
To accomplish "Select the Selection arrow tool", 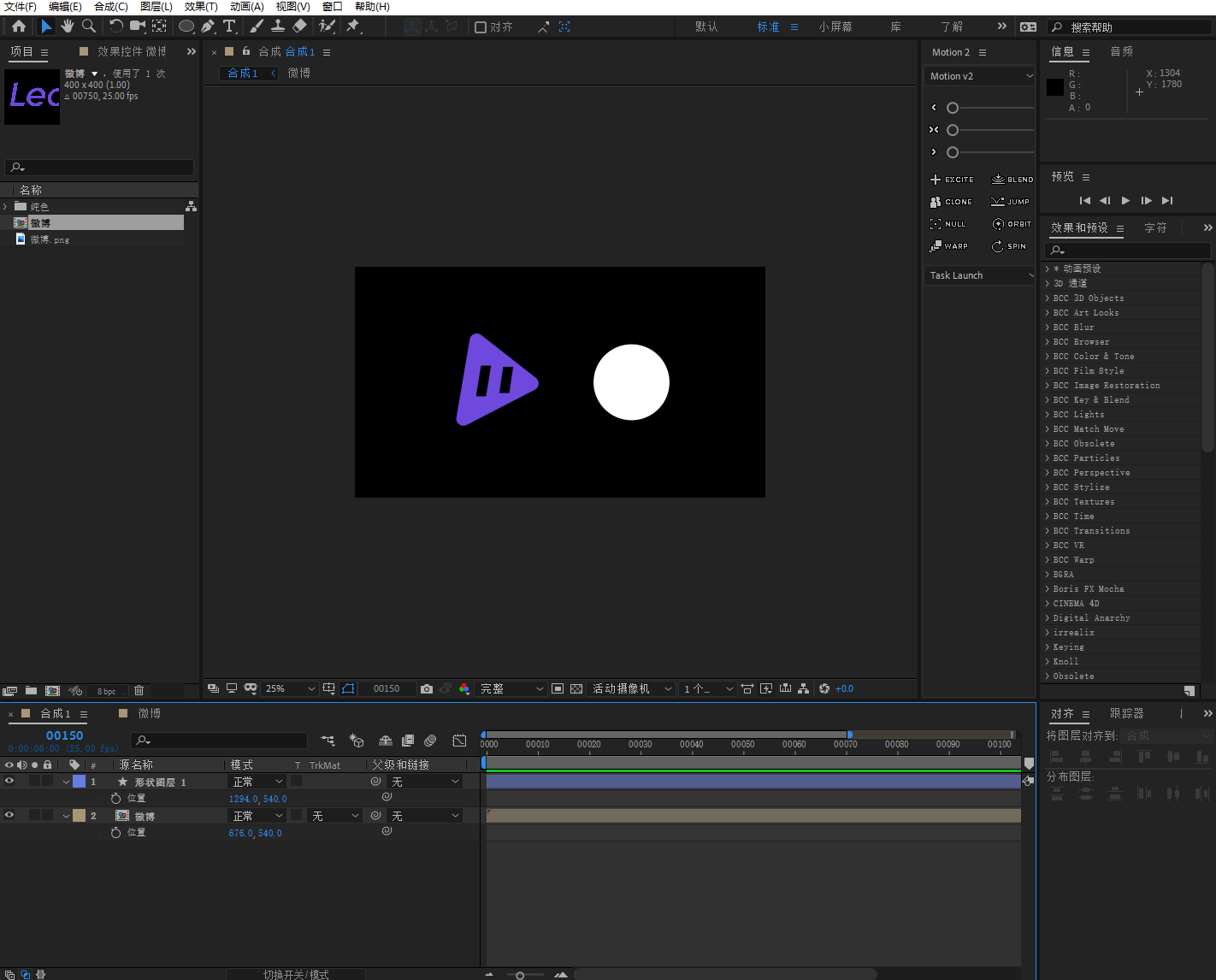I will click(x=46, y=27).
